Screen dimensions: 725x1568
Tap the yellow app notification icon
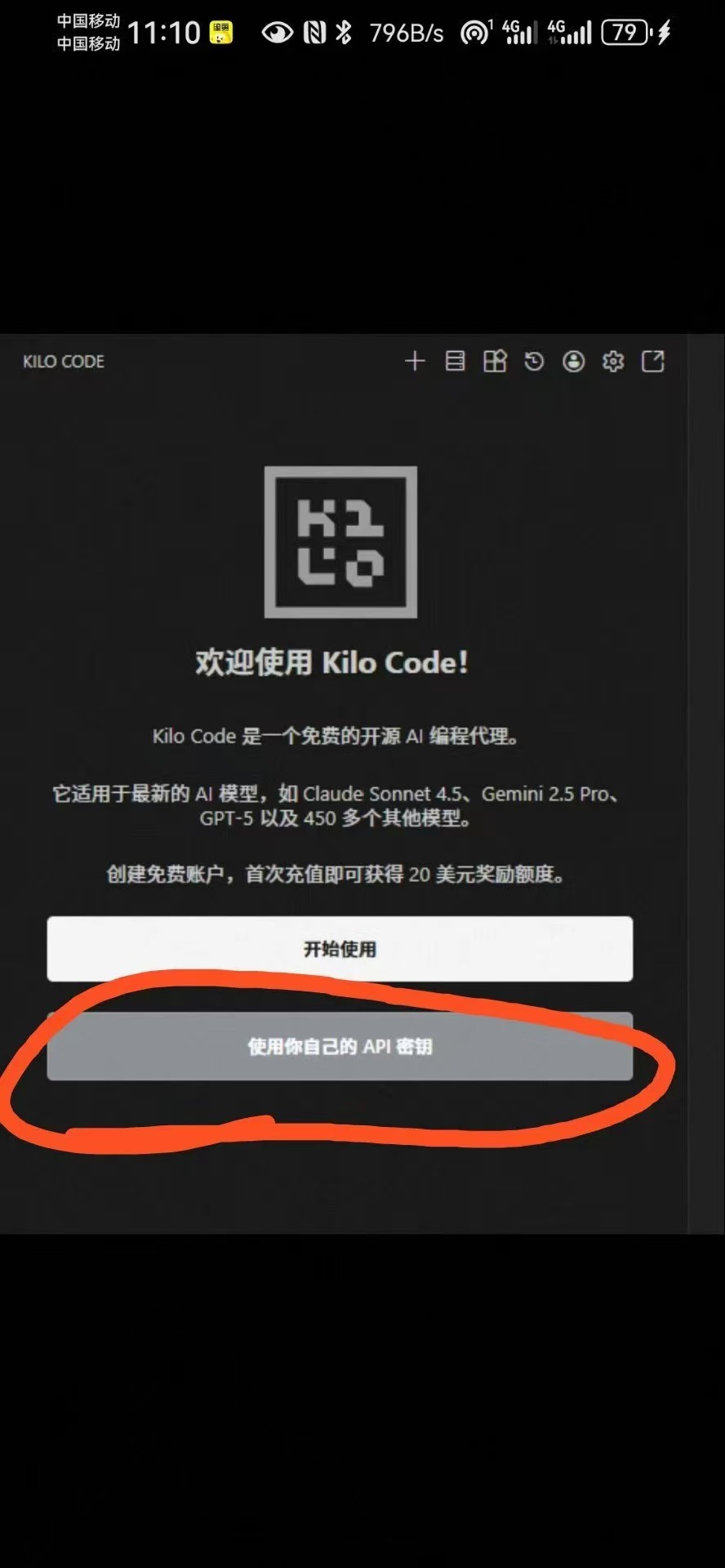pos(220,33)
